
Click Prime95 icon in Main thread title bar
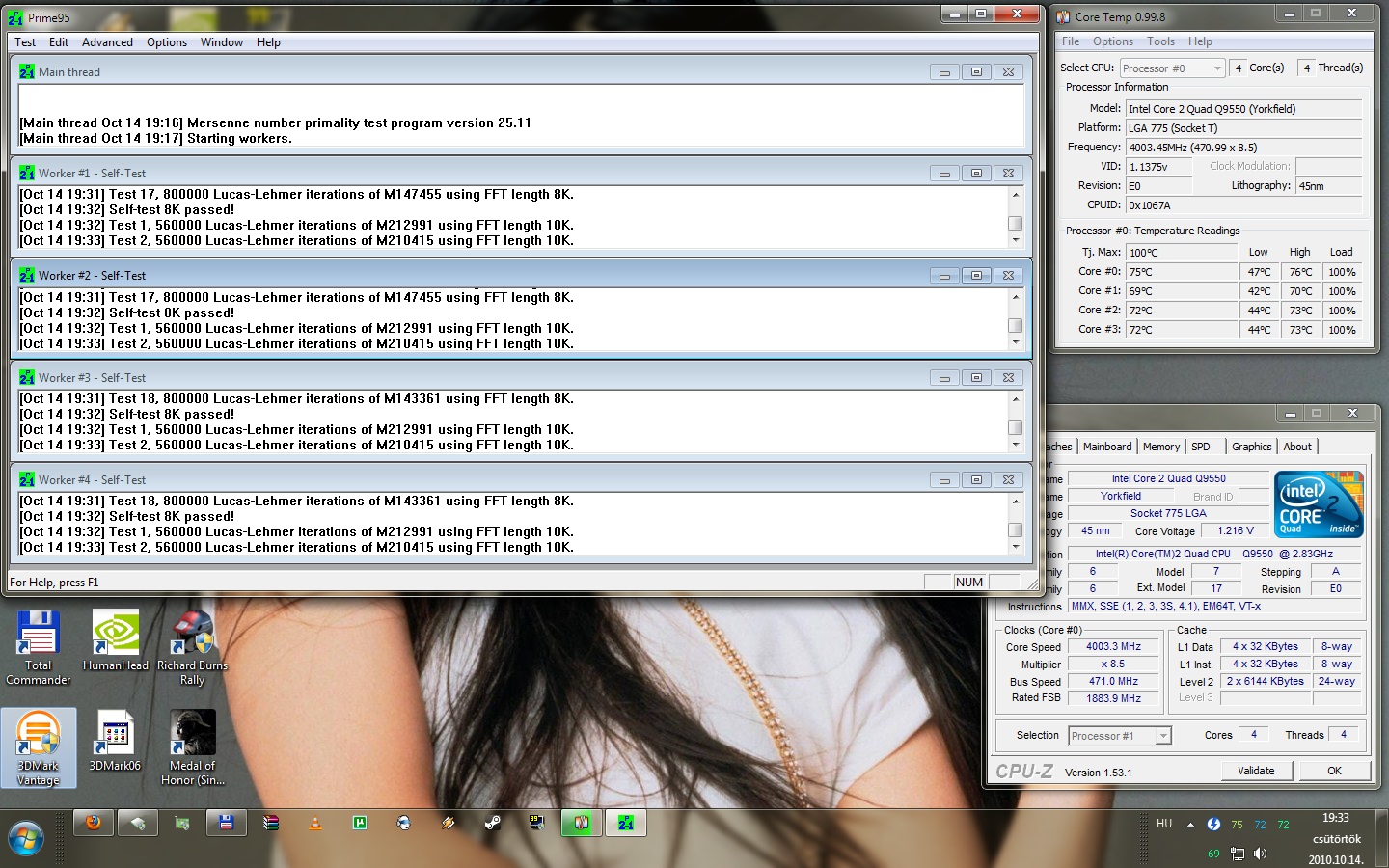27,71
